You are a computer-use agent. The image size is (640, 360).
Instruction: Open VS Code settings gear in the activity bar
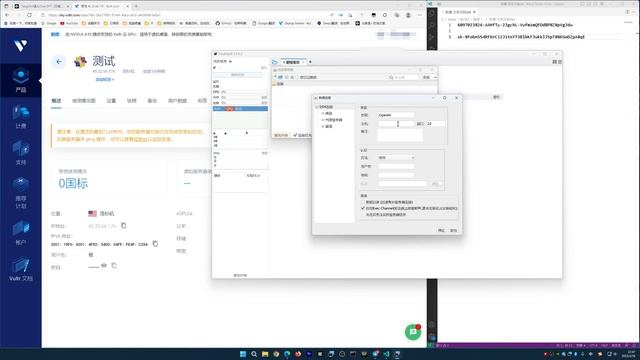[432, 337]
